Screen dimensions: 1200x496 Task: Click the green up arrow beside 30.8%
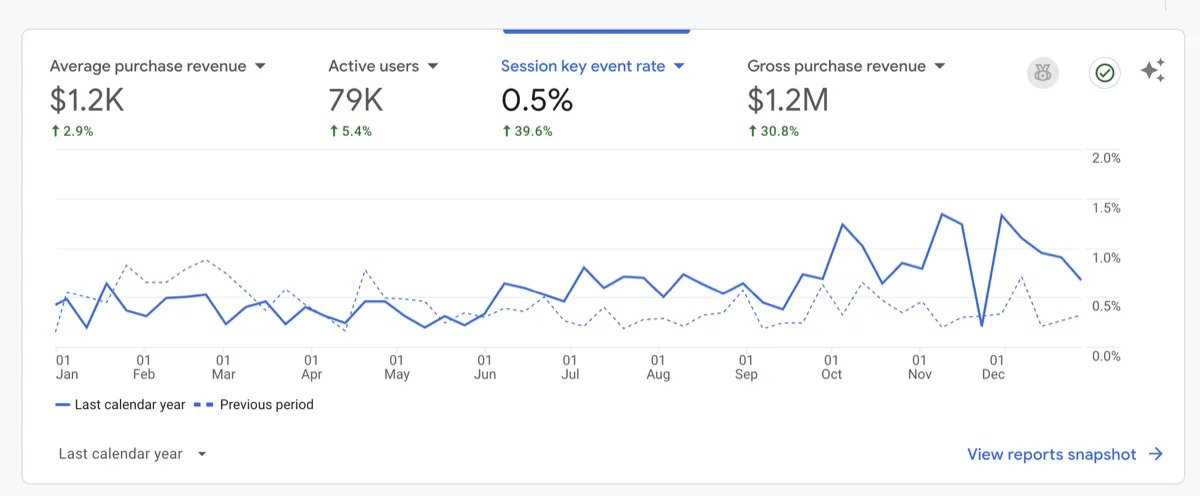pyautogui.click(x=753, y=131)
